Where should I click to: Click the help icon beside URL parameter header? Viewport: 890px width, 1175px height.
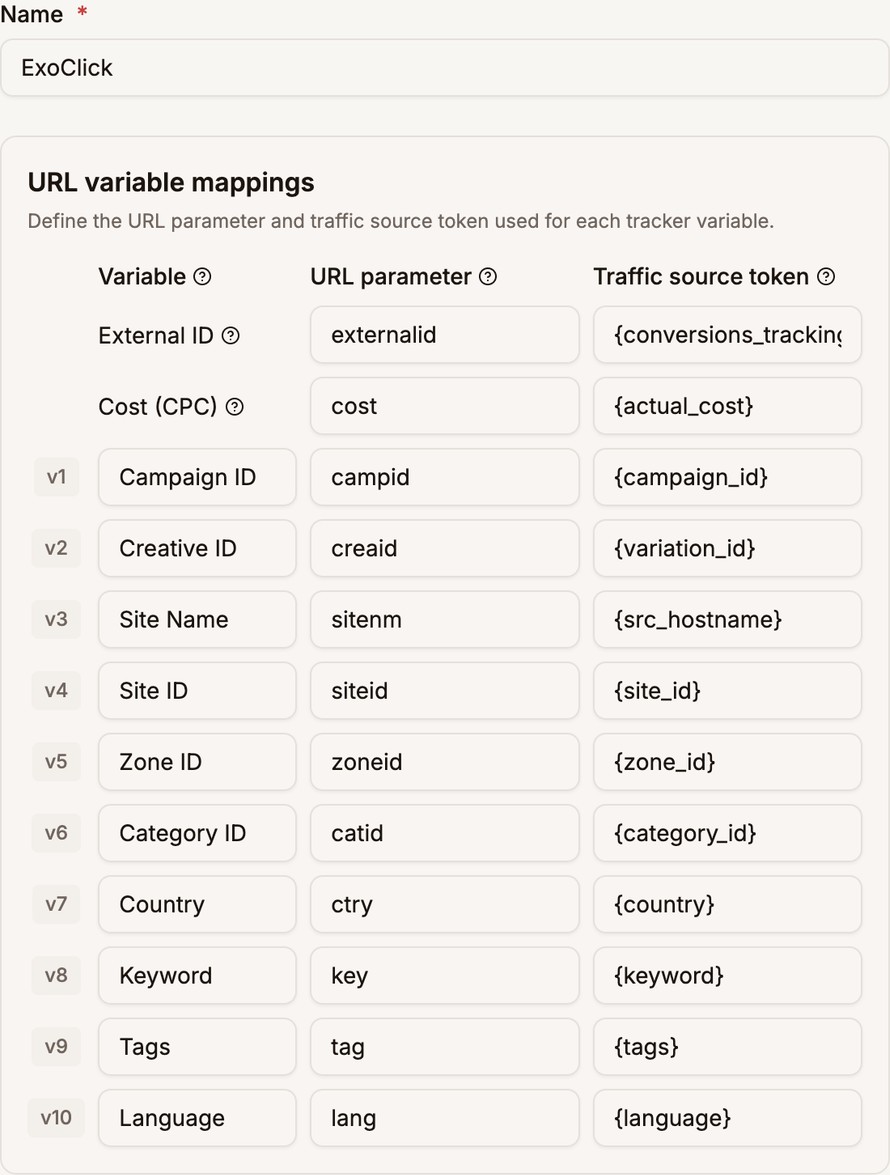point(488,277)
